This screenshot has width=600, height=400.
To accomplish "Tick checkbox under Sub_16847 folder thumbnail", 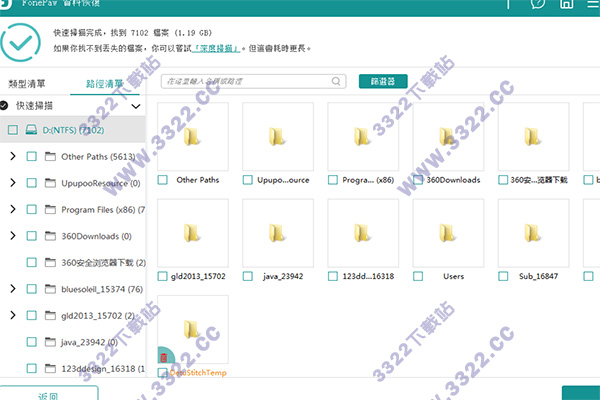I will coord(503,276).
